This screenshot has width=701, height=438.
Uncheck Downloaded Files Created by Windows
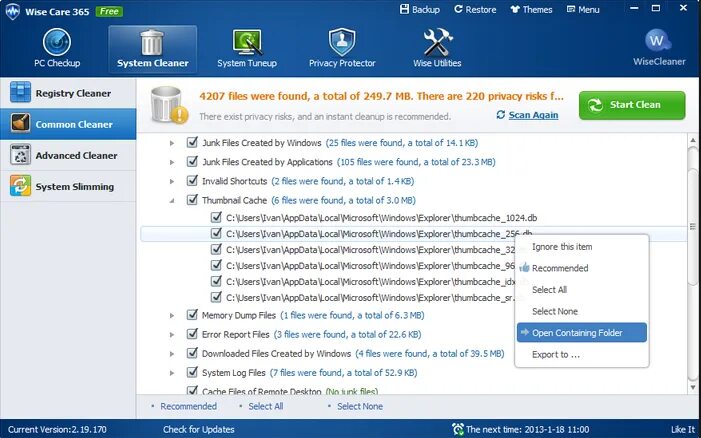(x=192, y=354)
